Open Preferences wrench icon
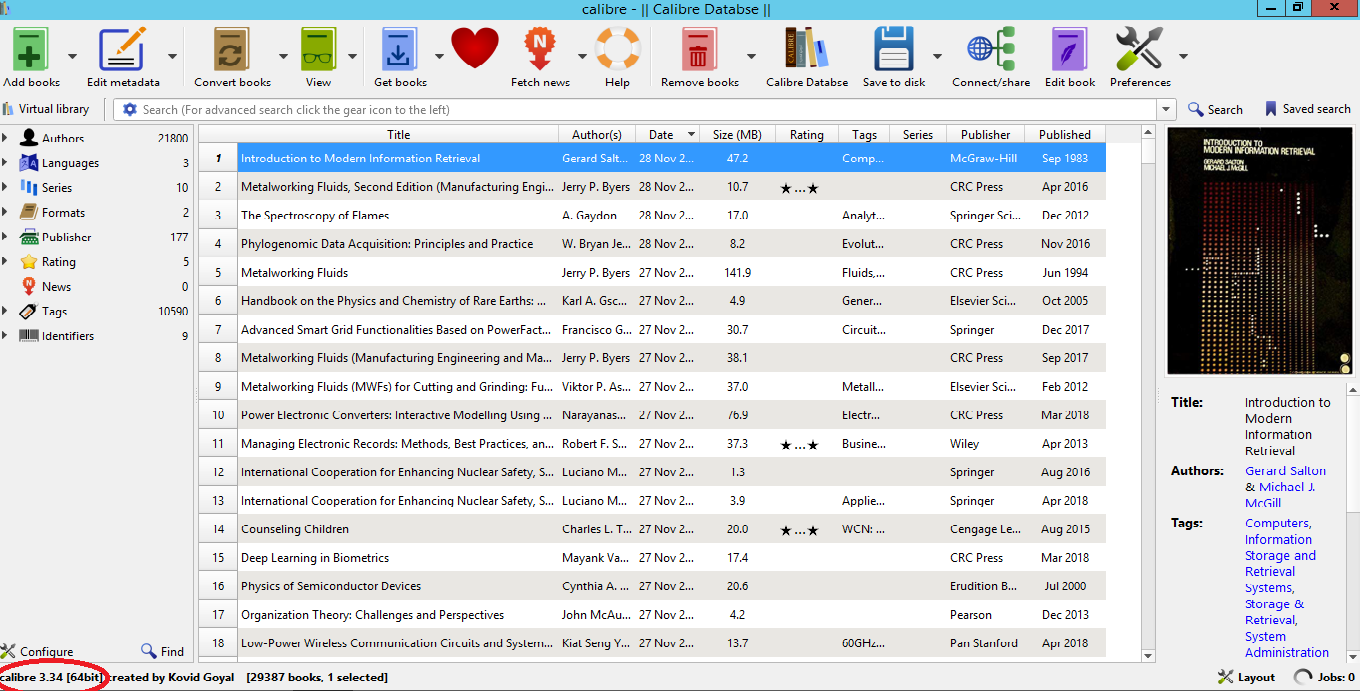 click(x=1139, y=48)
